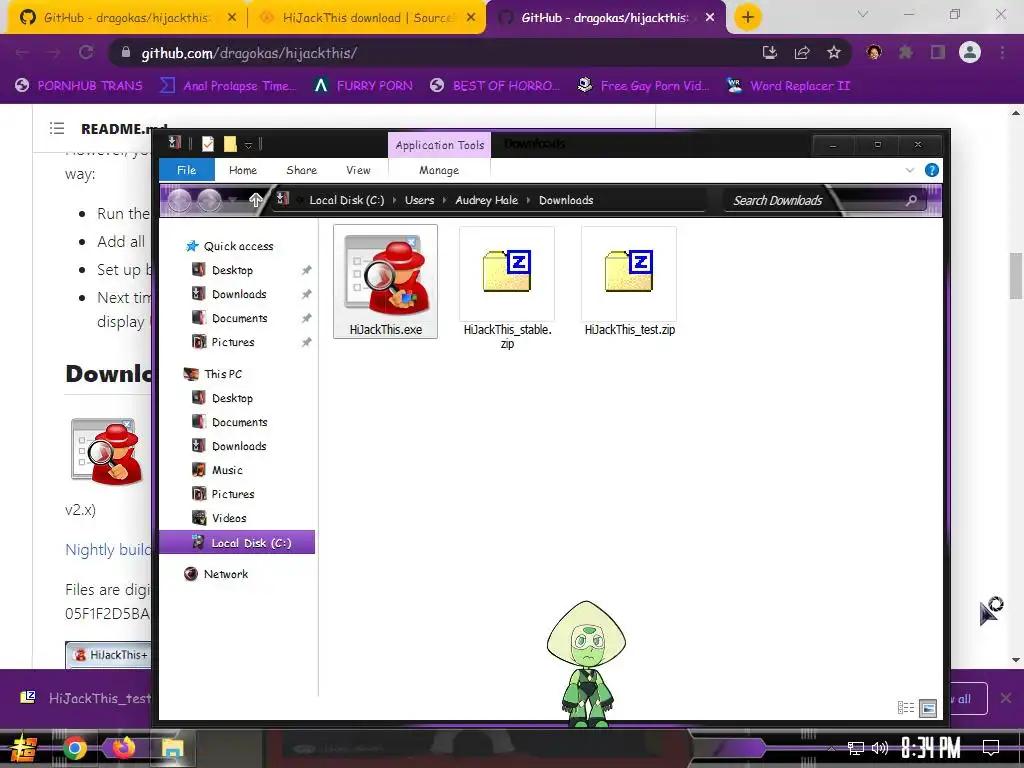Go up one folder level in Explorer
The width and height of the screenshot is (1024, 768).
click(x=255, y=200)
